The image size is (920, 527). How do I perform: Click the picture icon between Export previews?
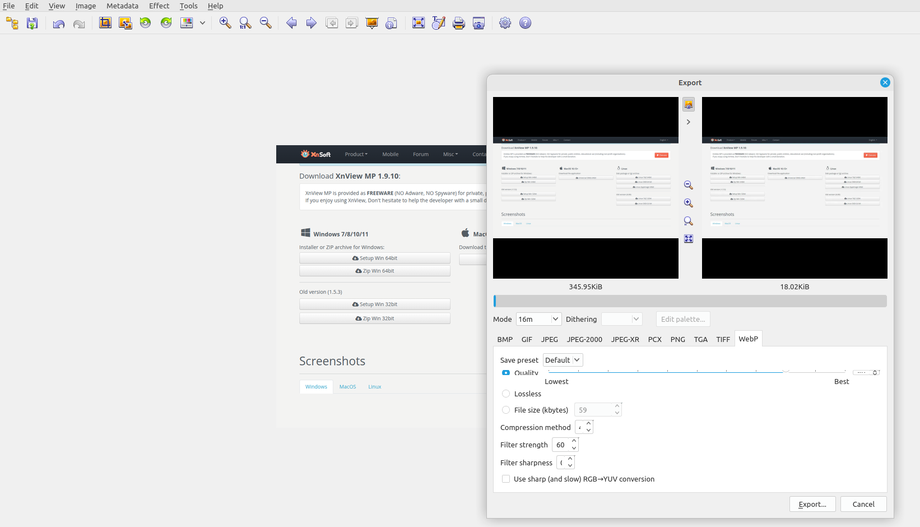689,104
